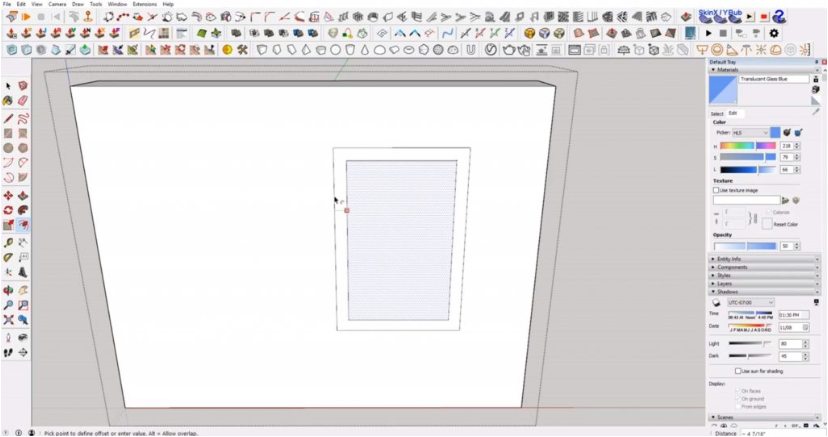Activate the Scale tool
This screenshot has height=437, width=828.
coord(8,225)
